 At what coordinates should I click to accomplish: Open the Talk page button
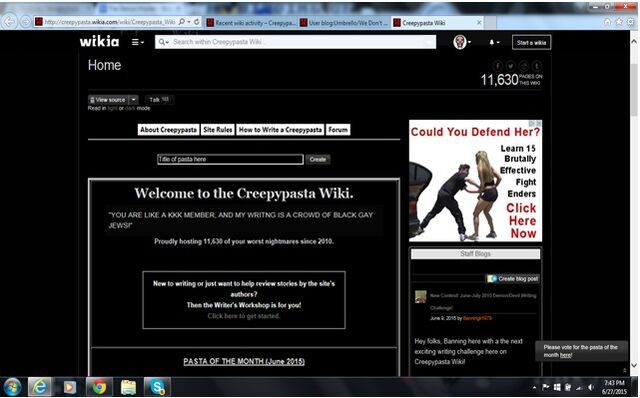[159, 100]
